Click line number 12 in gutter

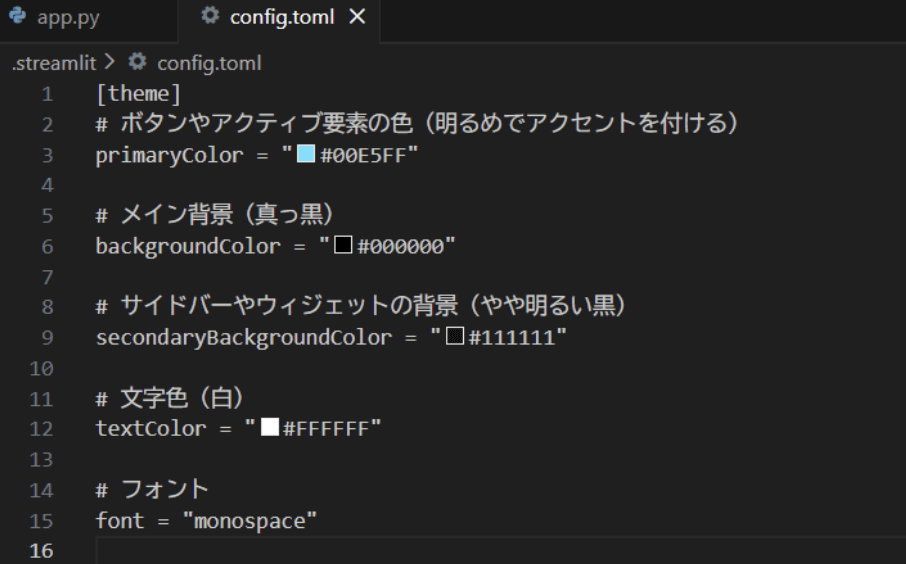click(x=41, y=429)
